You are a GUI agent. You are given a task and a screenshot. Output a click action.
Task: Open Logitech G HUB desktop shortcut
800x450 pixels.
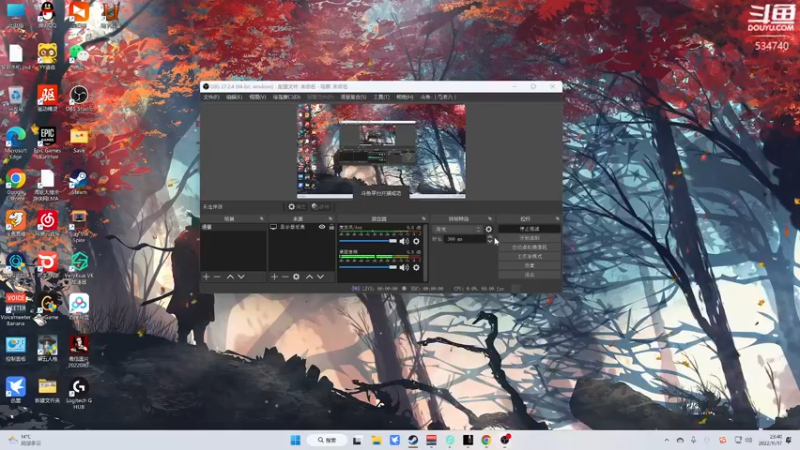pos(79,393)
